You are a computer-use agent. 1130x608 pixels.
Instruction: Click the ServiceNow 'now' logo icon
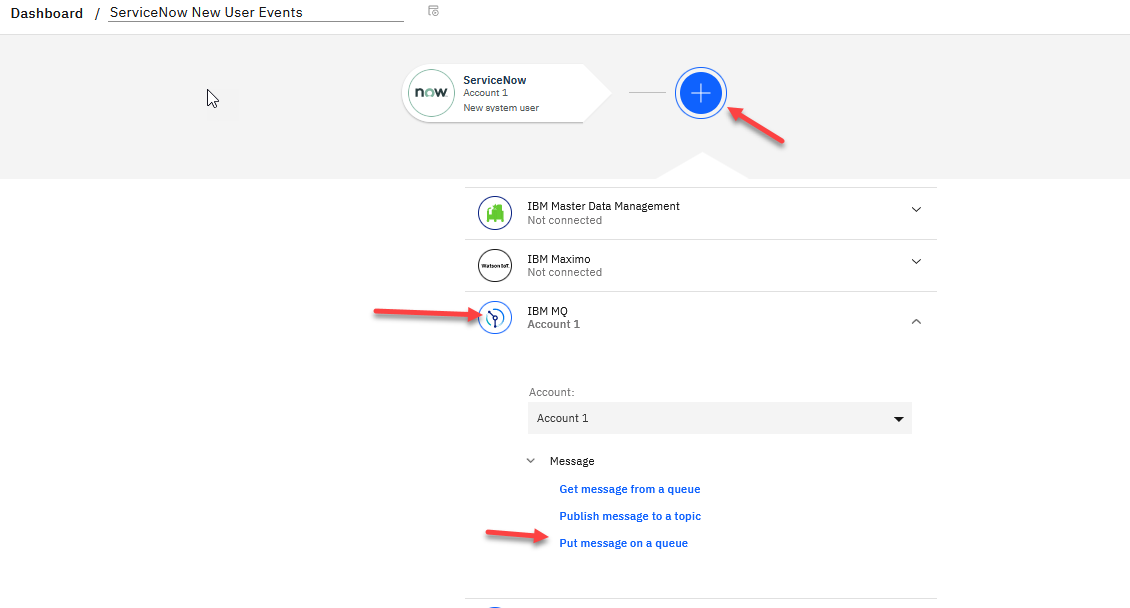(x=431, y=93)
